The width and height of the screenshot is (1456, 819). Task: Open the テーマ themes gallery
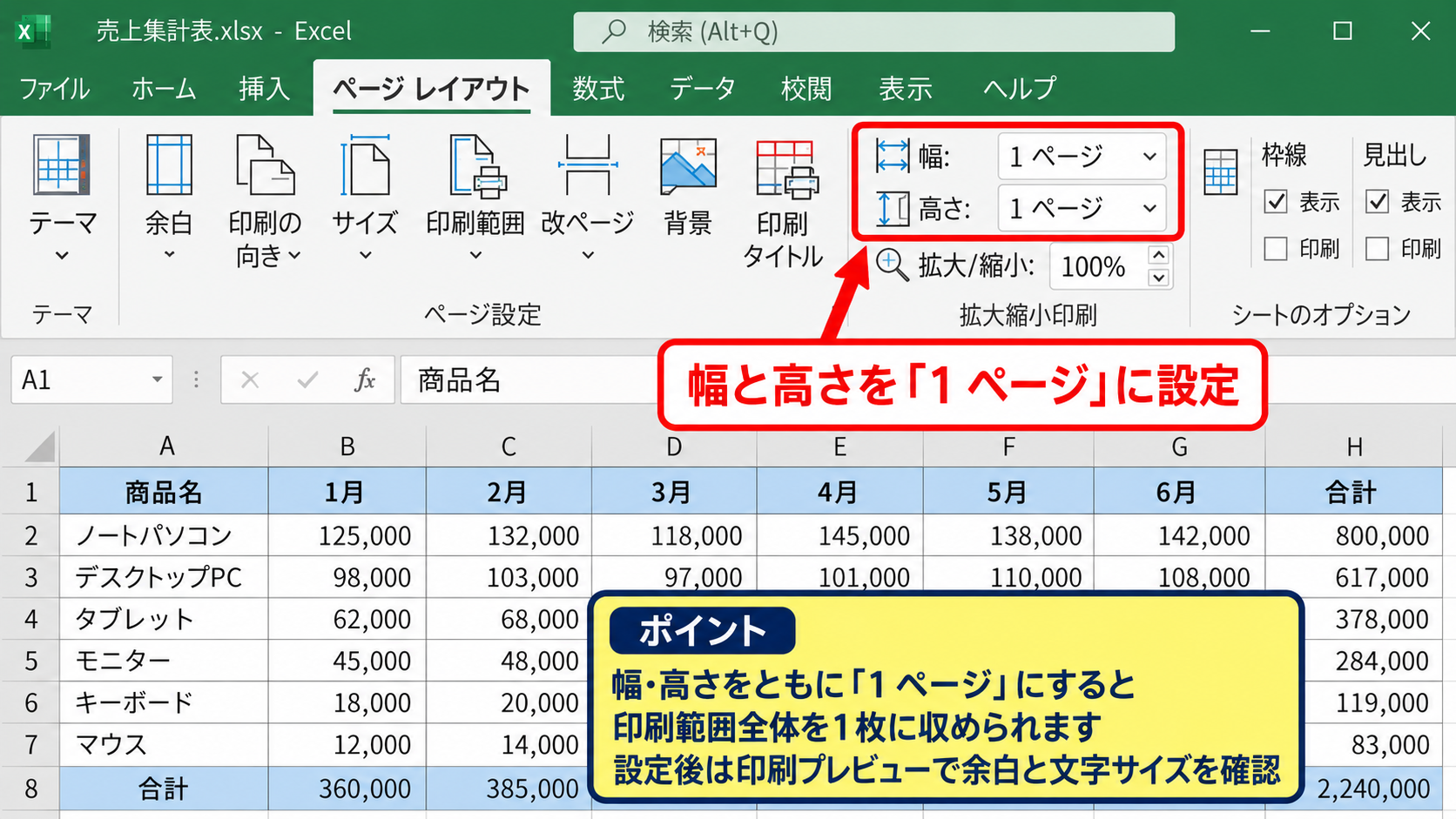(61, 198)
